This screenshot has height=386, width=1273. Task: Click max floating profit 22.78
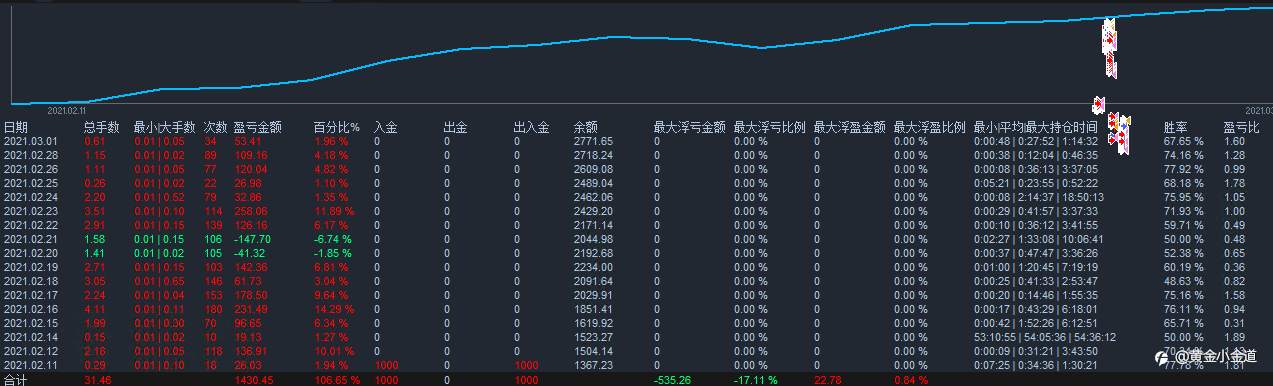tap(829, 380)
